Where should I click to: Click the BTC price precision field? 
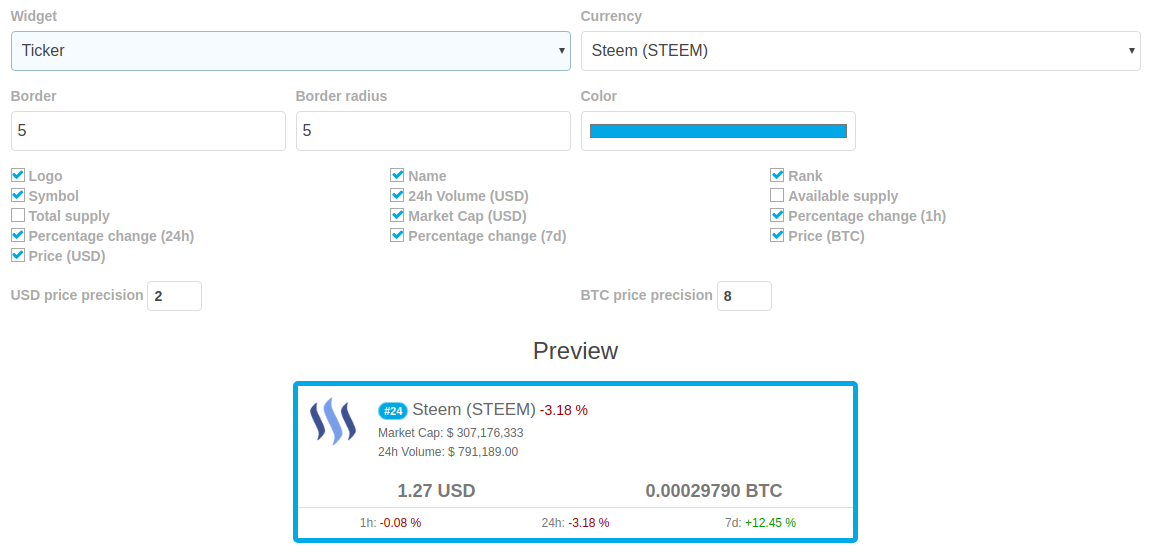click(x=744, y=295)
